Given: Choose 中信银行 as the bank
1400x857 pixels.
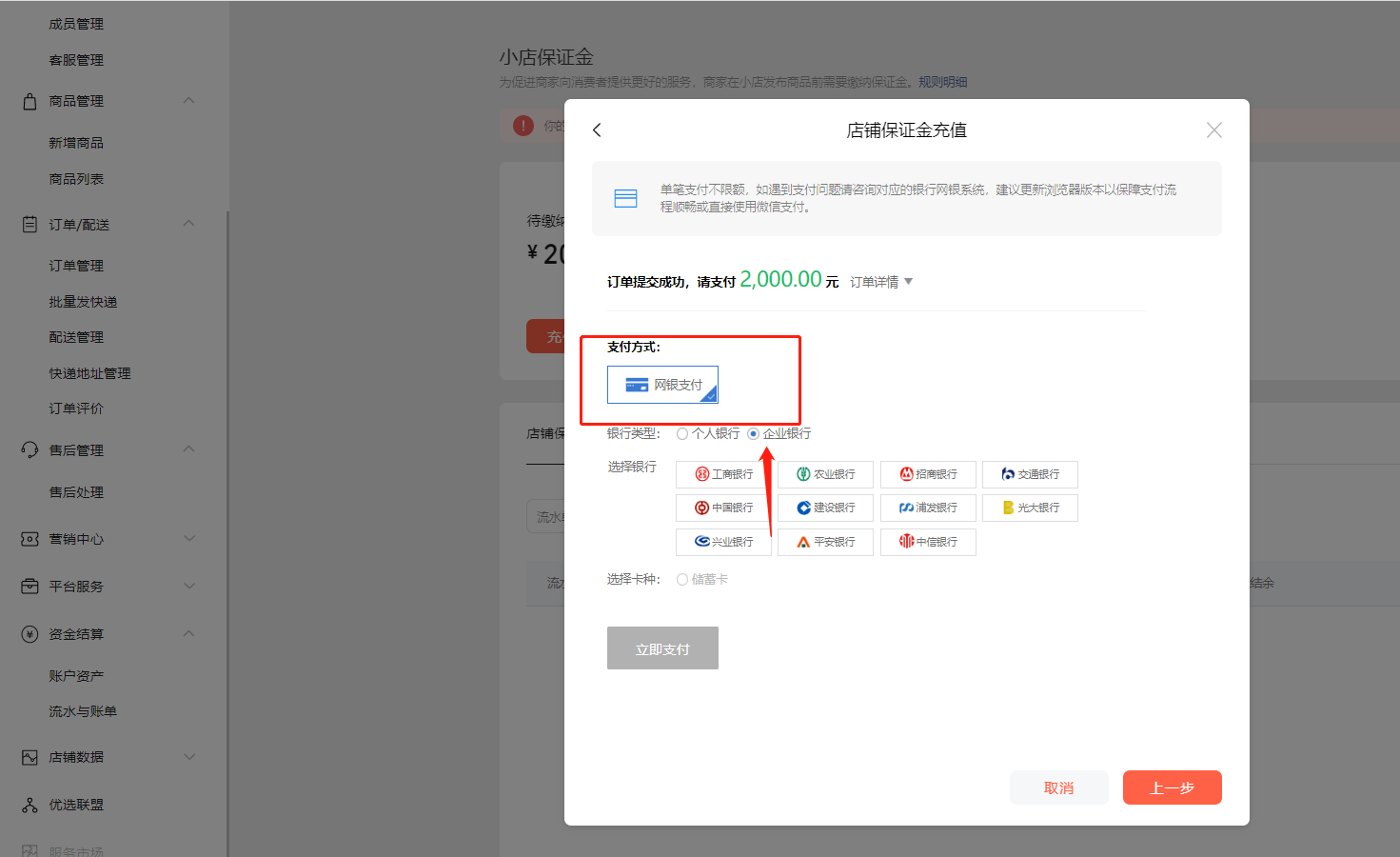Looking at the screenshot, I should (x=928, y=542).
